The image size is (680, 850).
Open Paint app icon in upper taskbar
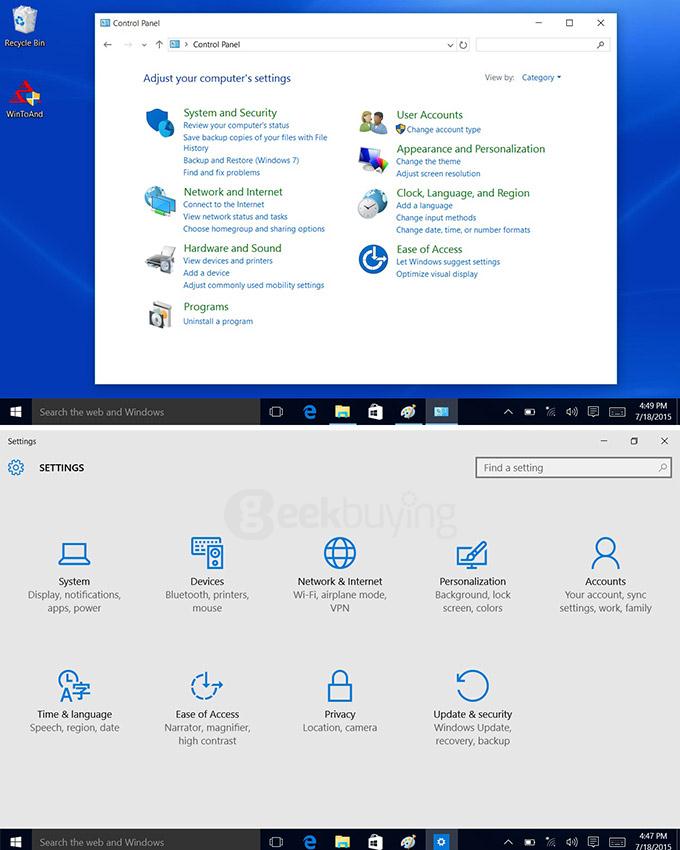(408, 412)
